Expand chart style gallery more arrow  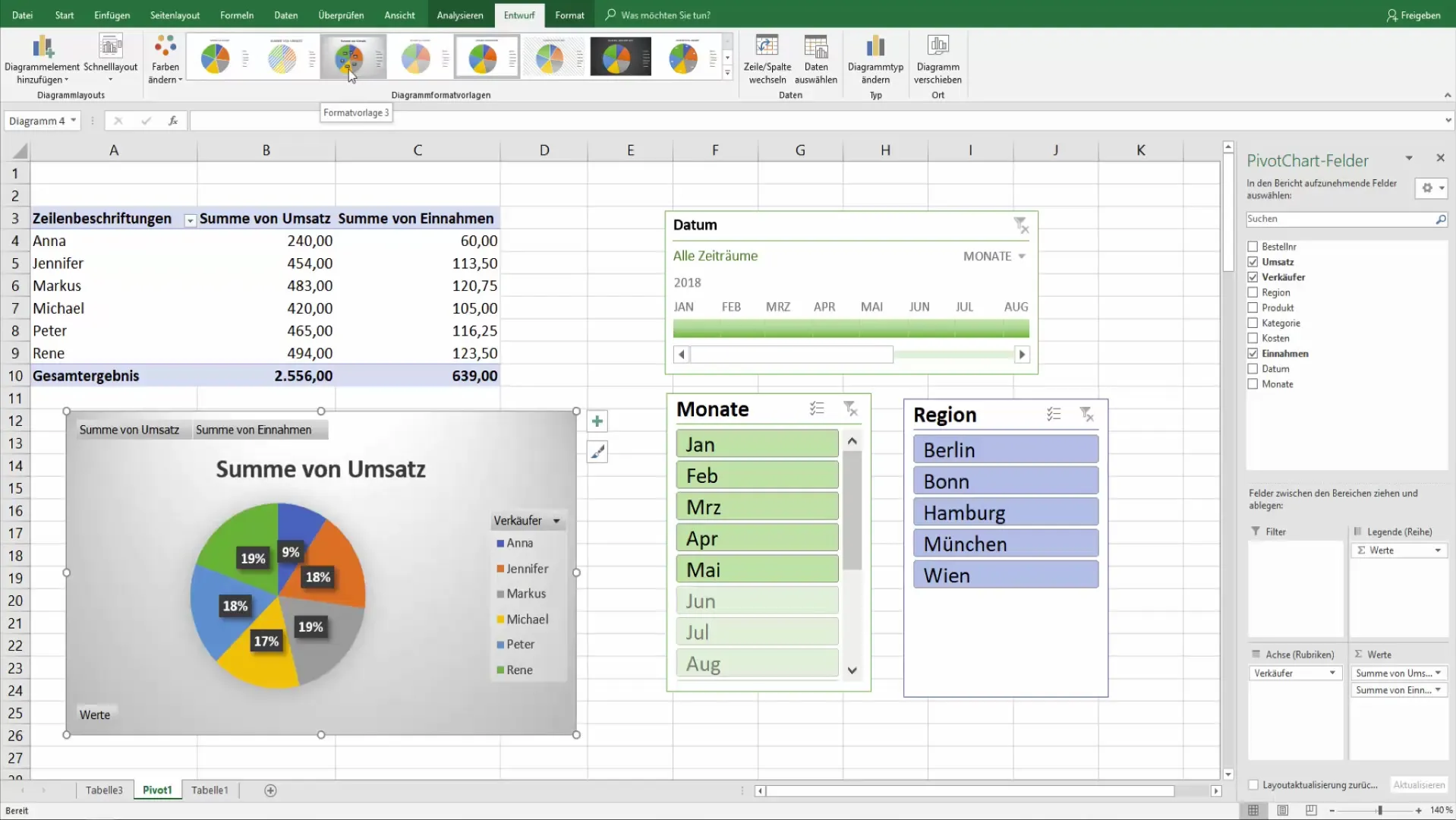tap(727, 74)
